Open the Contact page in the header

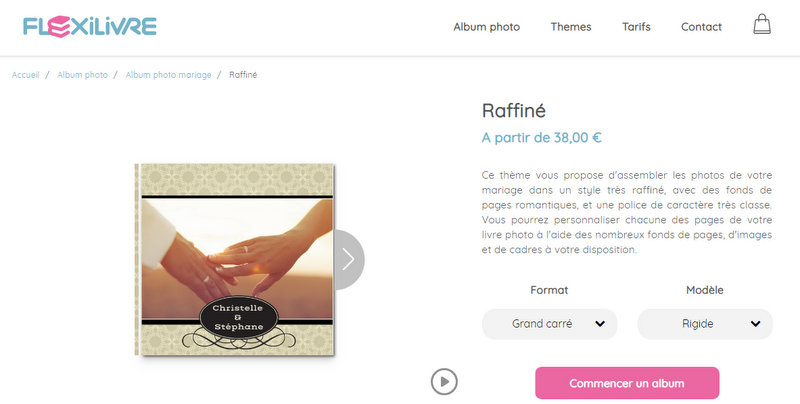tap(702, 27)
